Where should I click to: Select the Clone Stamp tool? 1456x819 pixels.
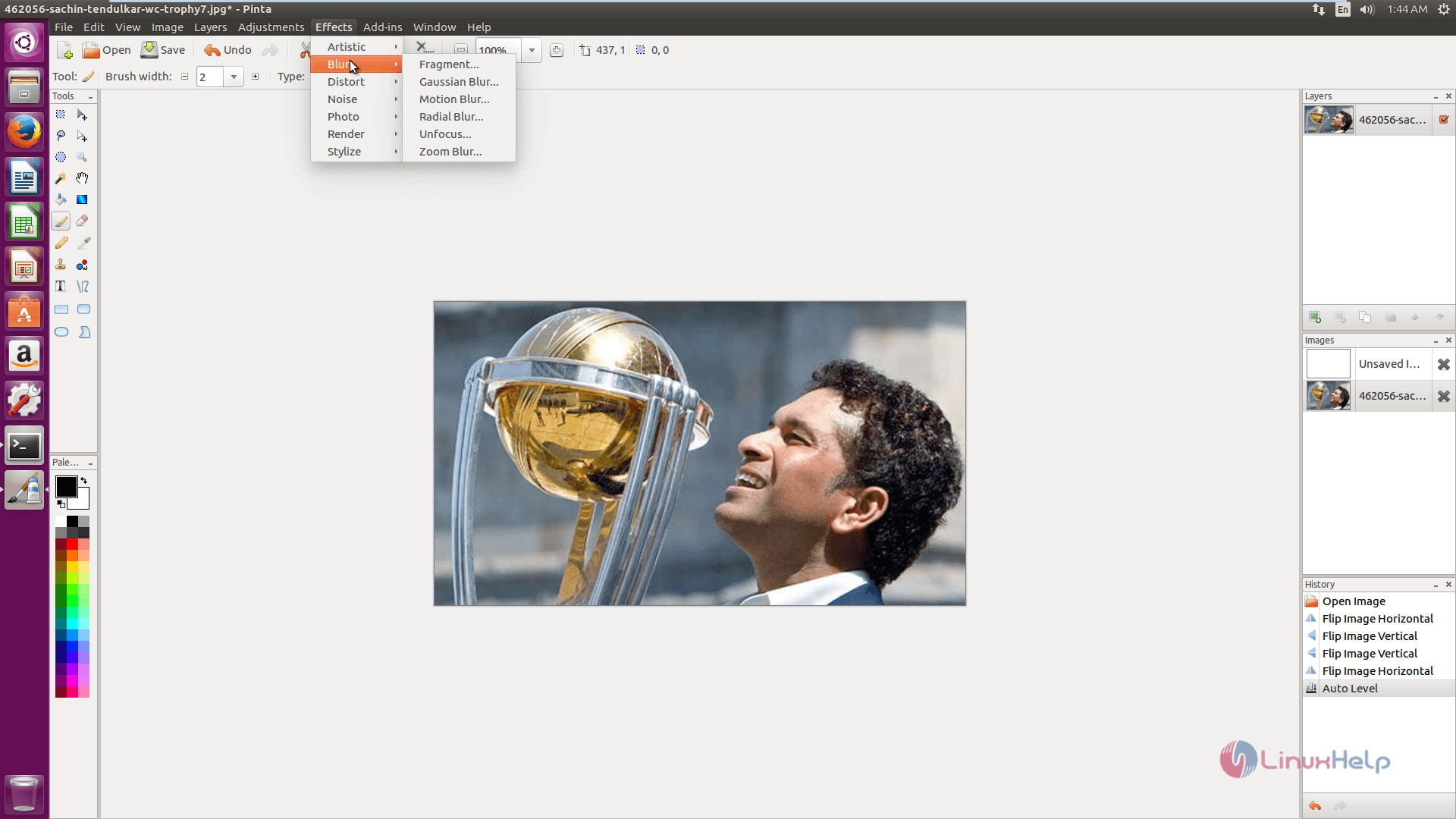coord(61,265)
